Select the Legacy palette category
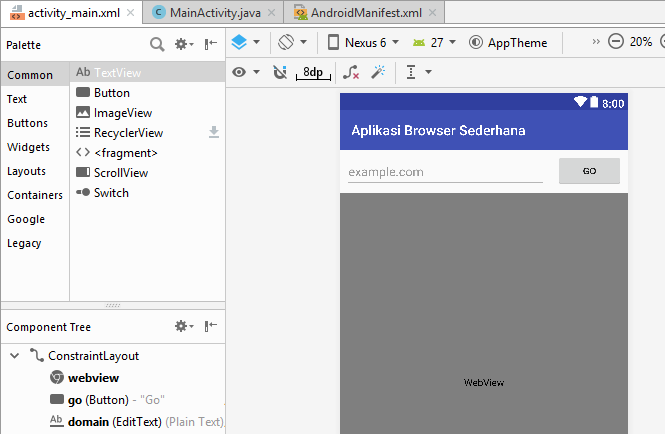665x434 pixels. 35,244
